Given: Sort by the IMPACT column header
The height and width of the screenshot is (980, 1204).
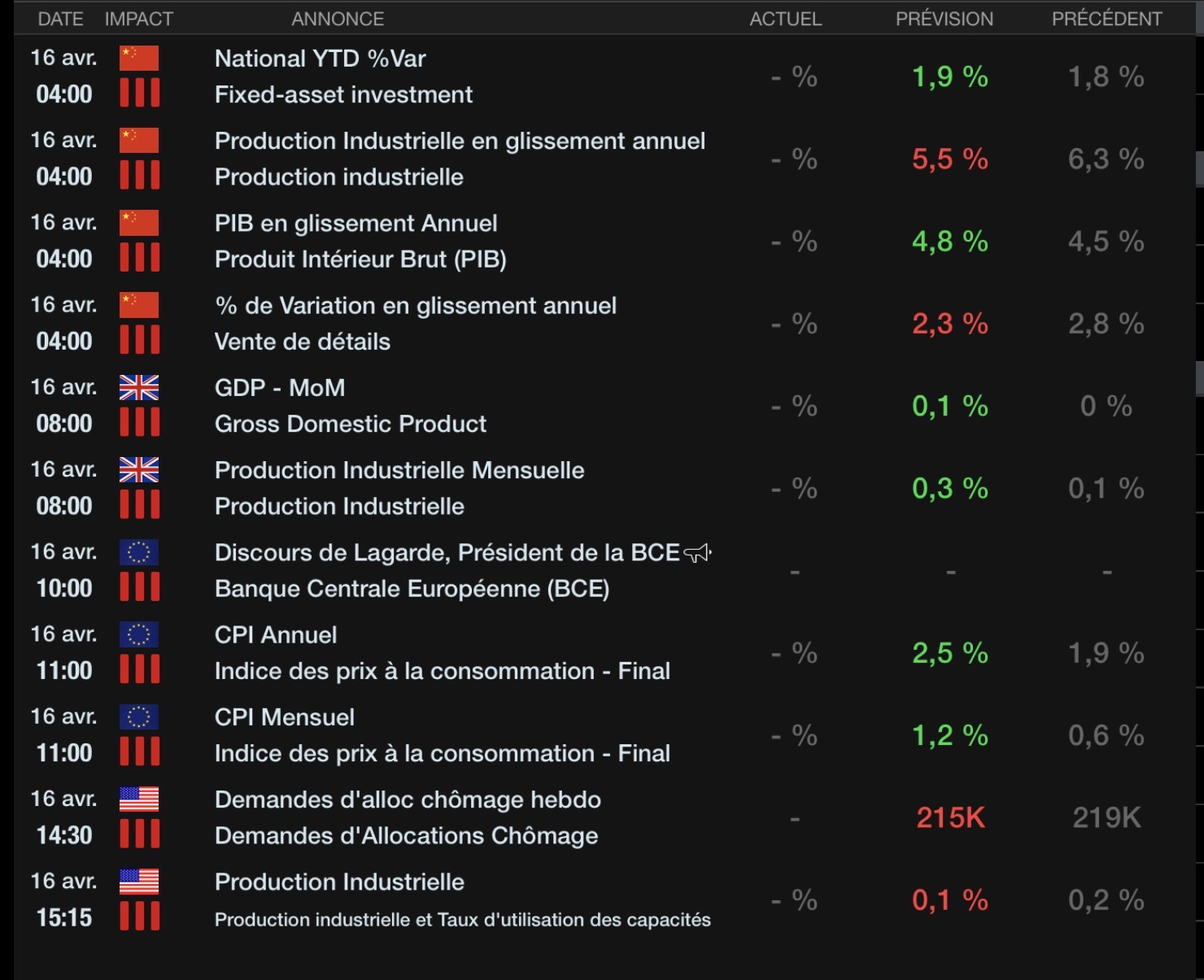Looking at the screenshot, I should 139,19.
